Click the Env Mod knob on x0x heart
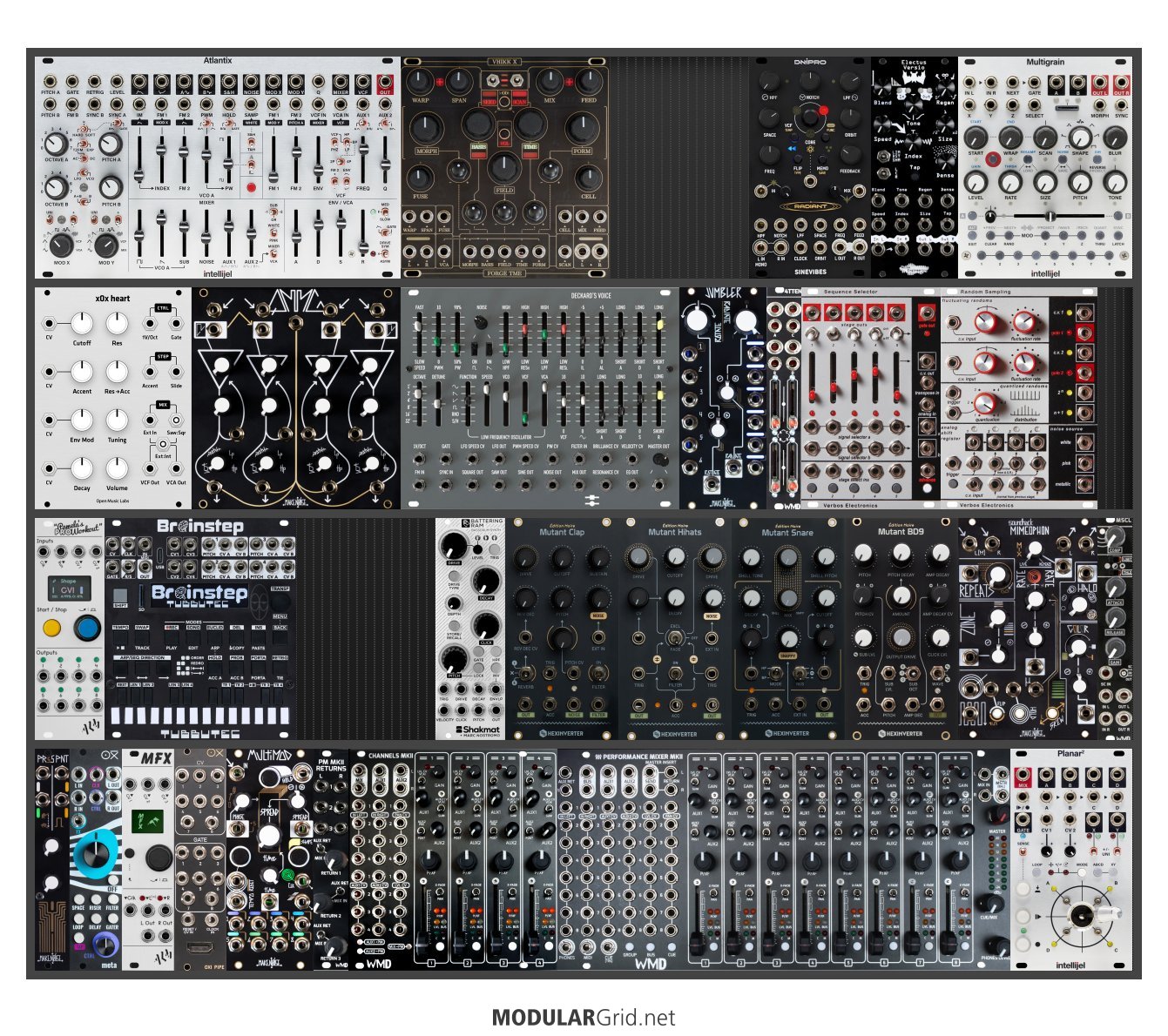This screenshot has width=1168, height=1036. [x=81, y=421]
